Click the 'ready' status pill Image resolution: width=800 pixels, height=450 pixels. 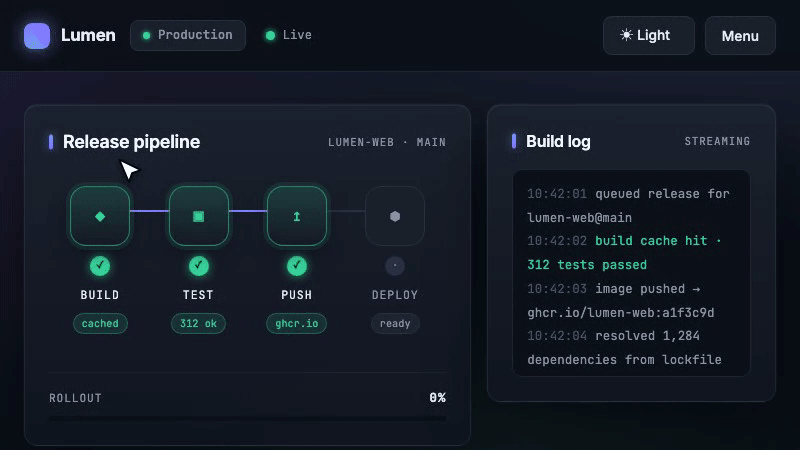click(395, 323)
